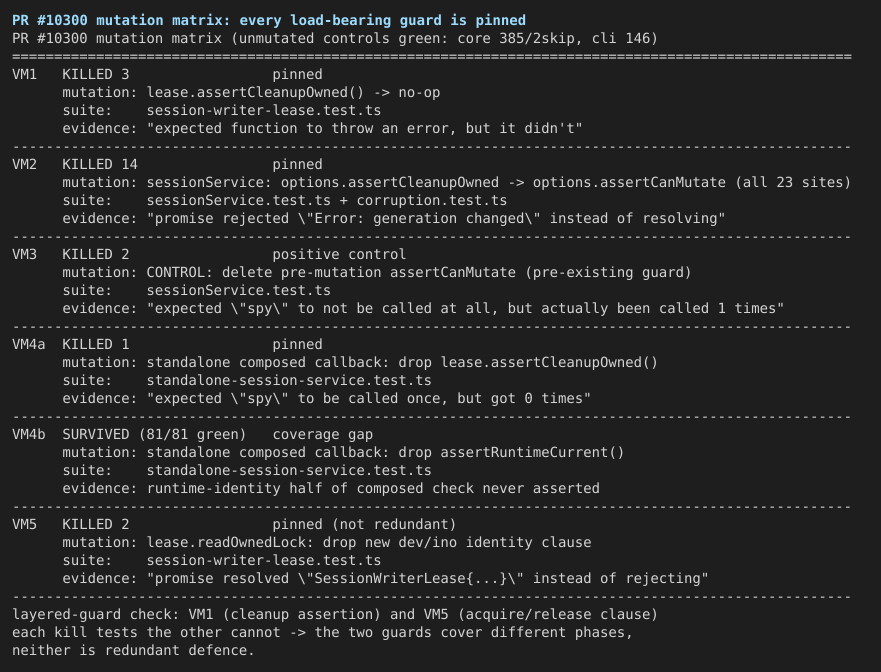Viewport: 881px width, 672px height.
Task: Click VM4a's 'standalone-session-service.test.ts' suite name
Action: coord(289,380)
